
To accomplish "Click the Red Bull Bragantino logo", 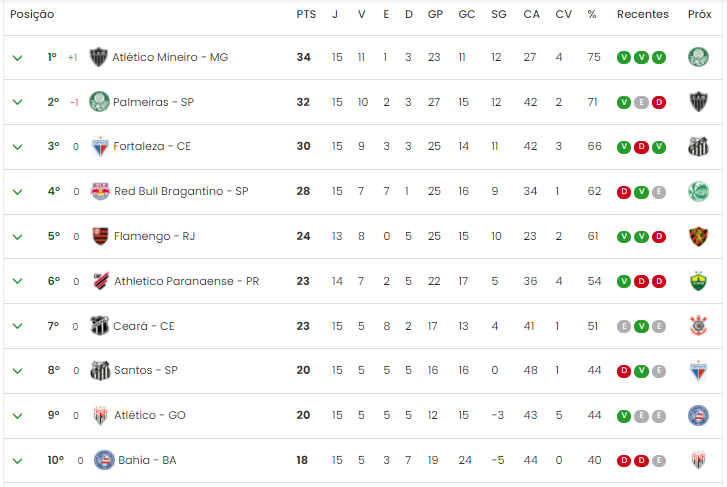I will (x=100, y=191).
